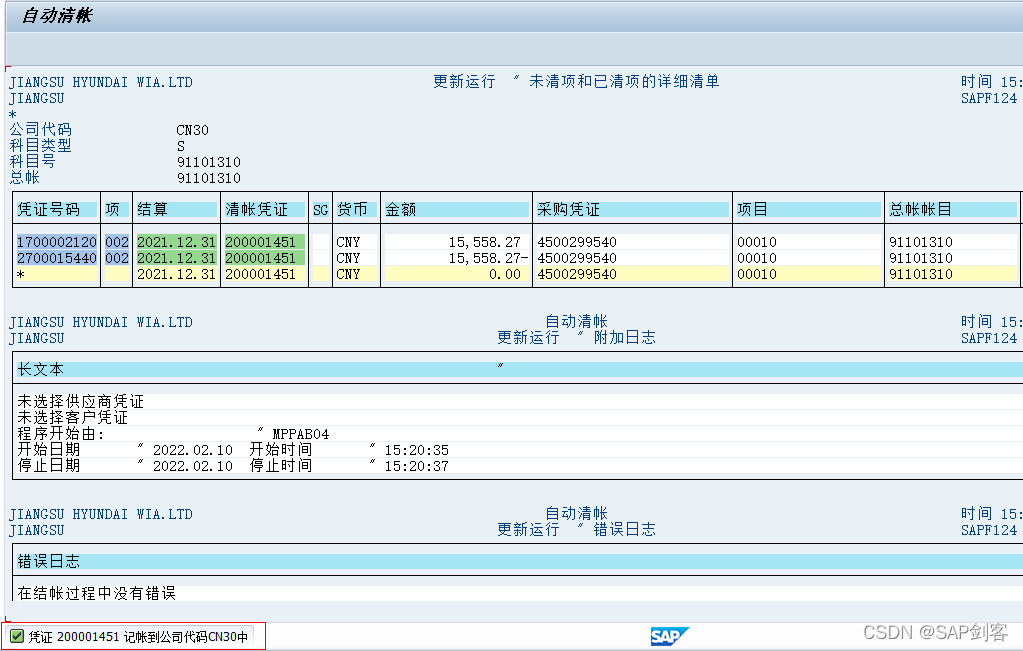
Task: Click the status message 凭证 200001451 记帐到公司代码CN30中
Action: tap(138, 637)
